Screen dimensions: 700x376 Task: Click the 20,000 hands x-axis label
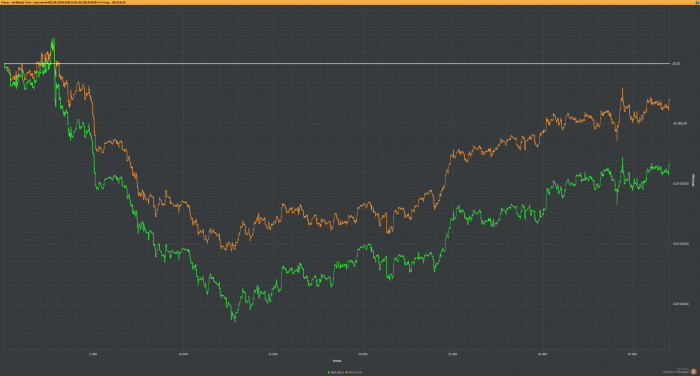tap(363, 354)
